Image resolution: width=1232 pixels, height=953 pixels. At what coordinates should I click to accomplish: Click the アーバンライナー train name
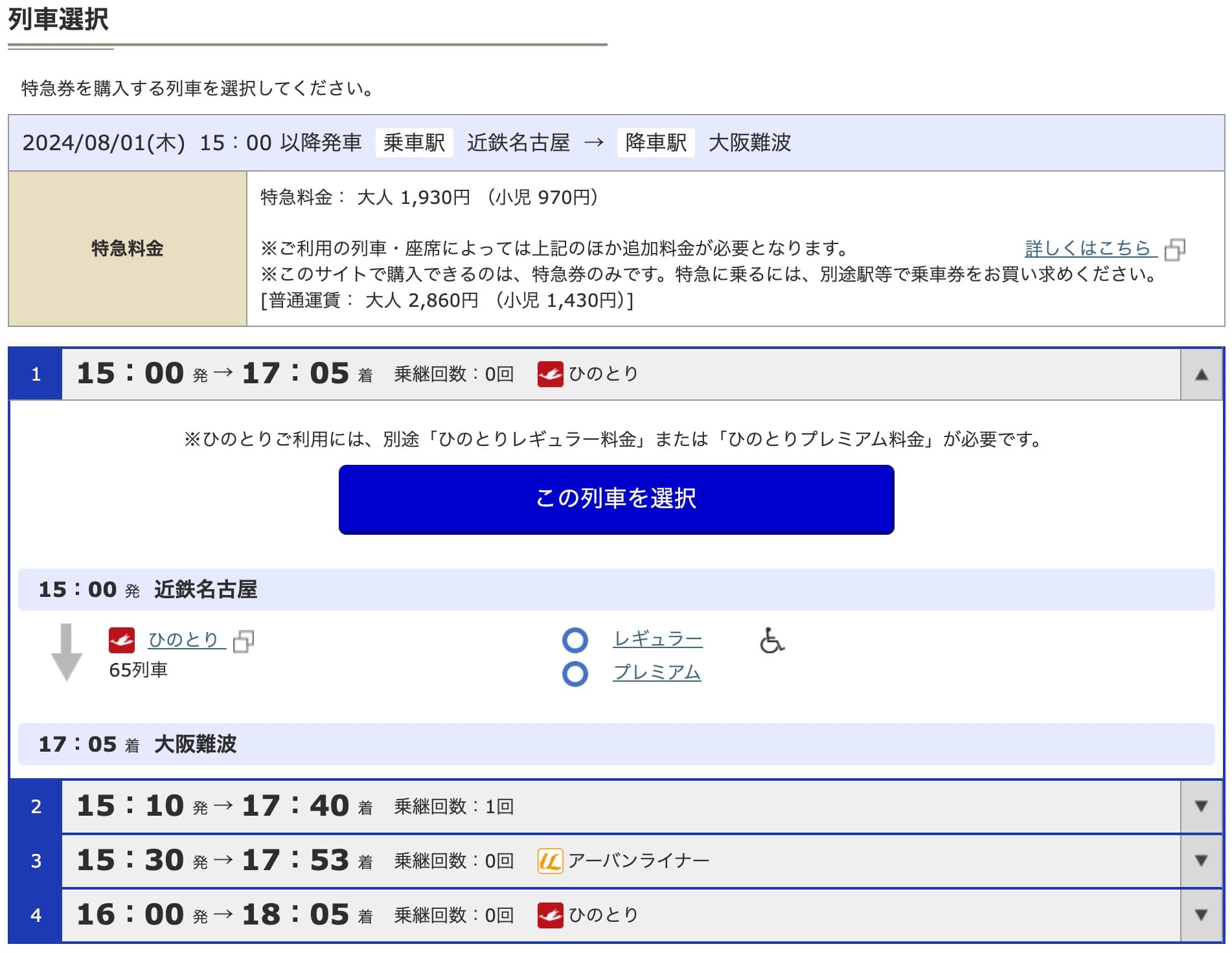point(639,861)
